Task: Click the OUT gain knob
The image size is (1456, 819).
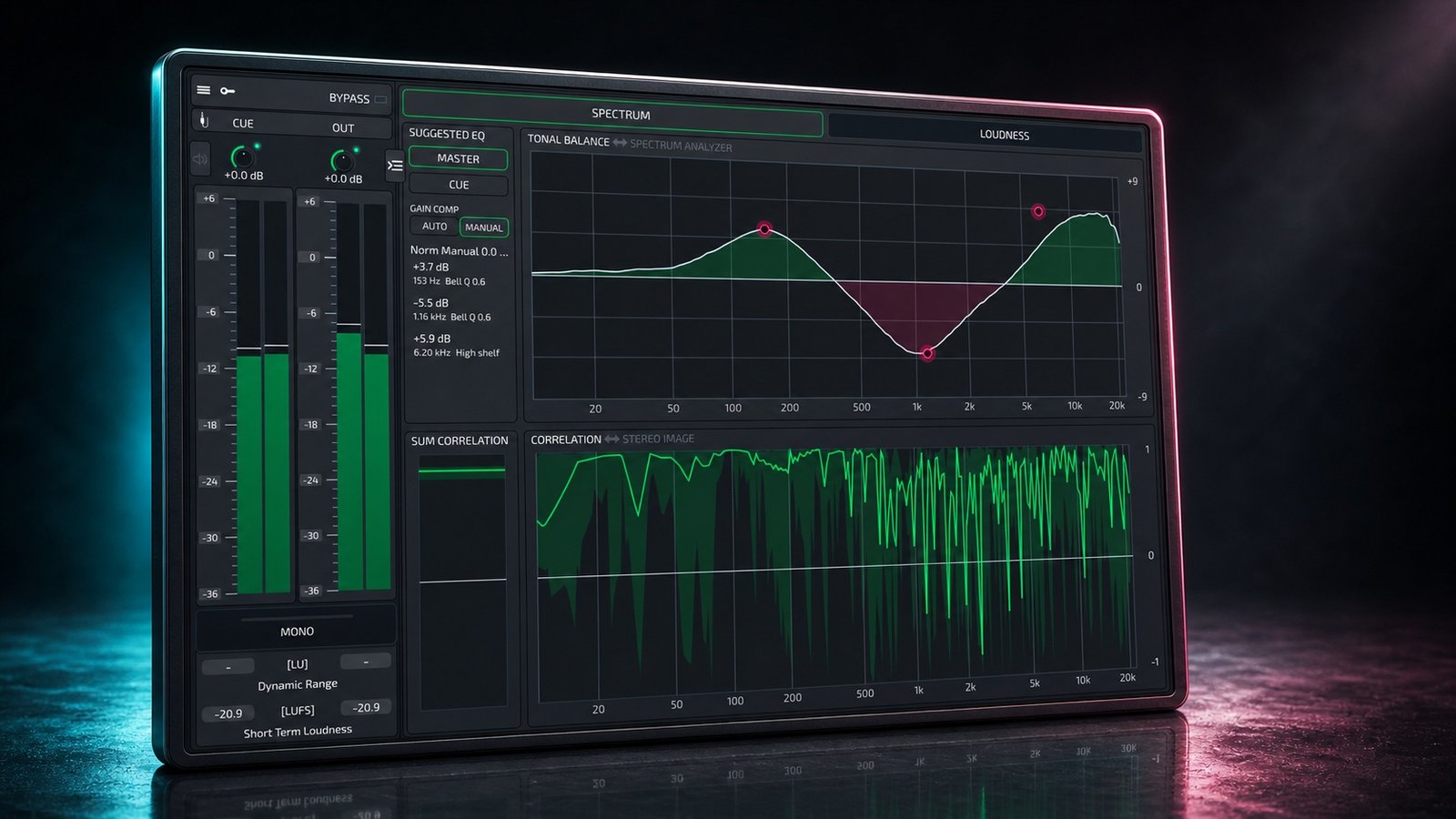Action: click(x=341, y=161)
